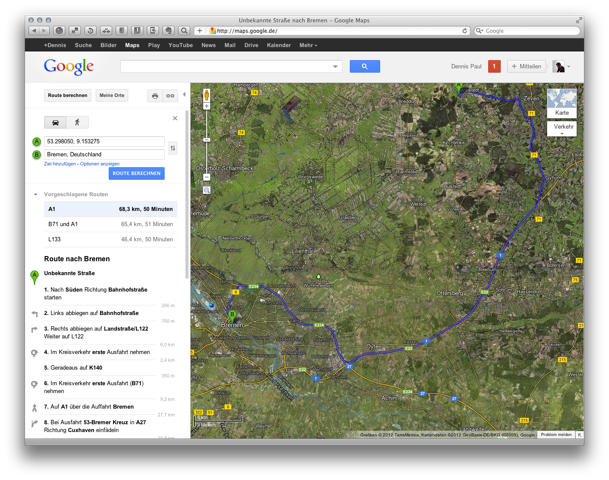The height and width of the screenshot is (480, 609).
Task: Click the print icon
Action: [155, 96]
